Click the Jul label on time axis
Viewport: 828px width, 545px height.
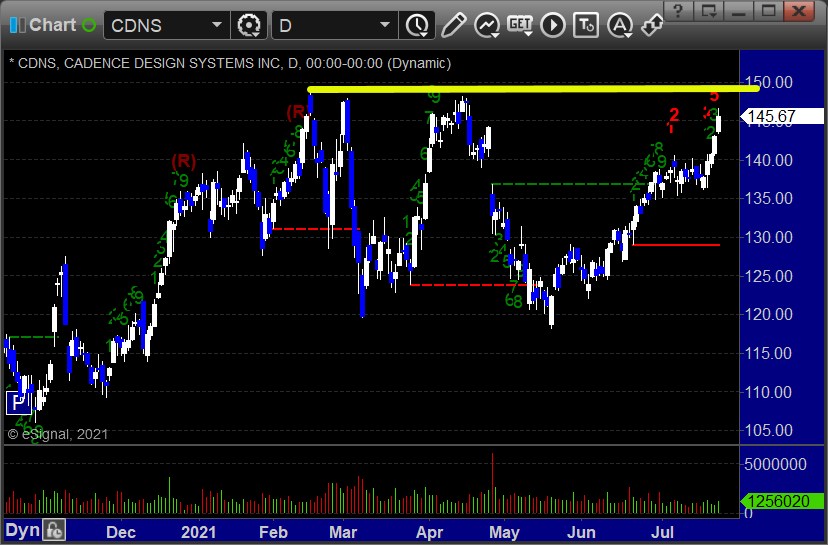click(662, 532)
